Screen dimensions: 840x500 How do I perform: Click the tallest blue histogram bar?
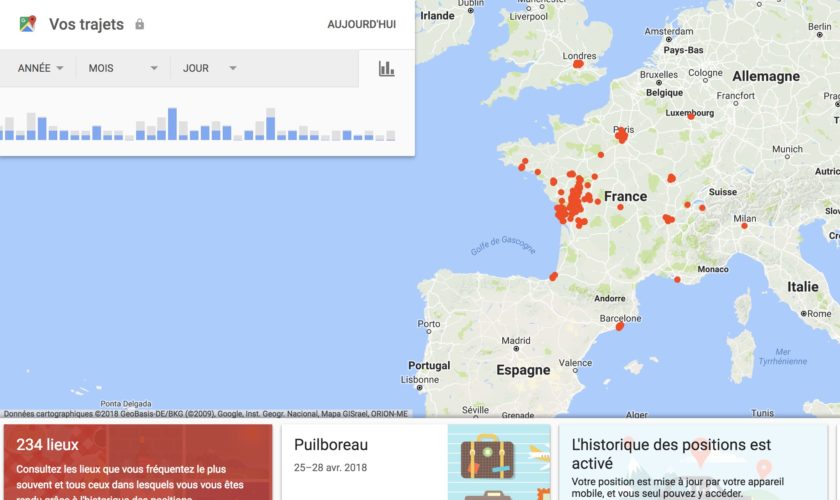tap(172, 124)
